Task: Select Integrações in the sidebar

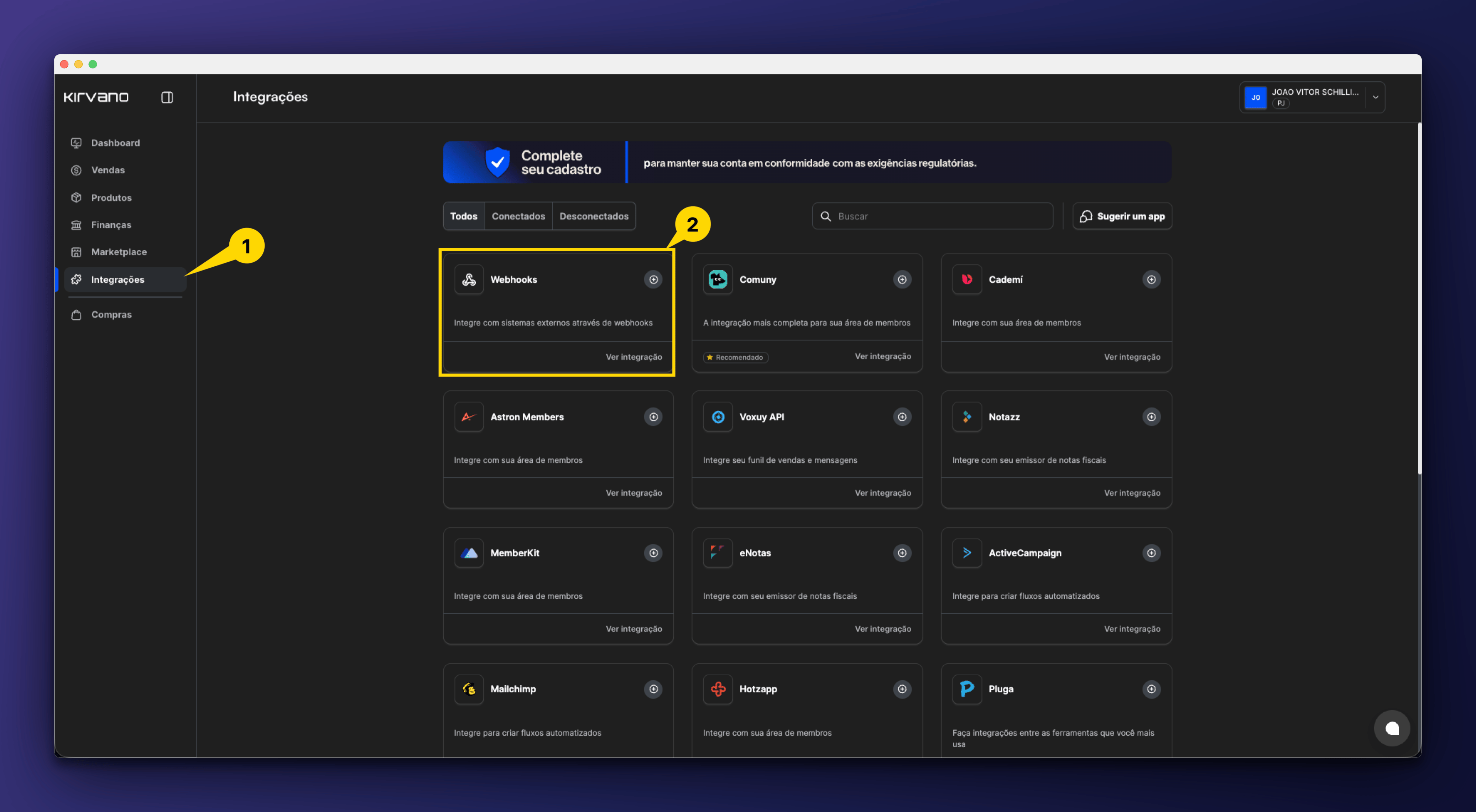Action: coord(125,279)
